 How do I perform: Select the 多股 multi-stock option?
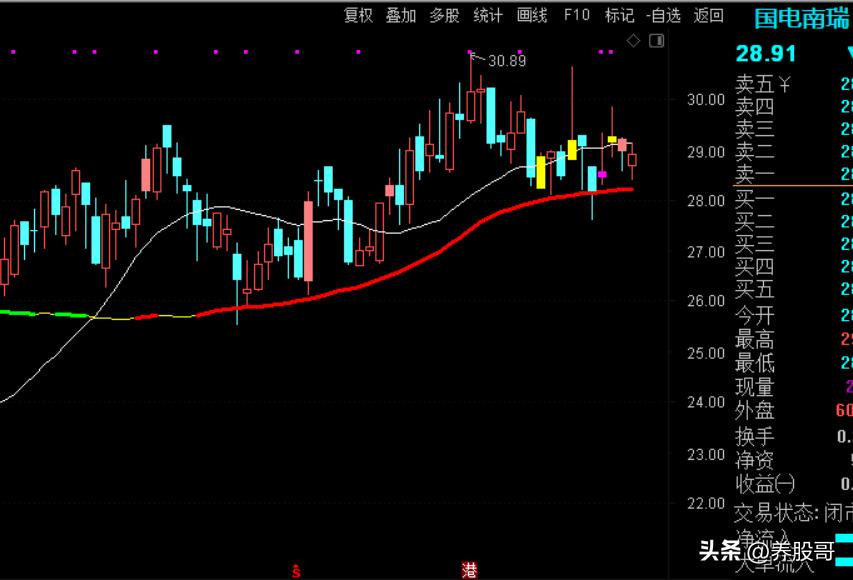click(444, 15)
